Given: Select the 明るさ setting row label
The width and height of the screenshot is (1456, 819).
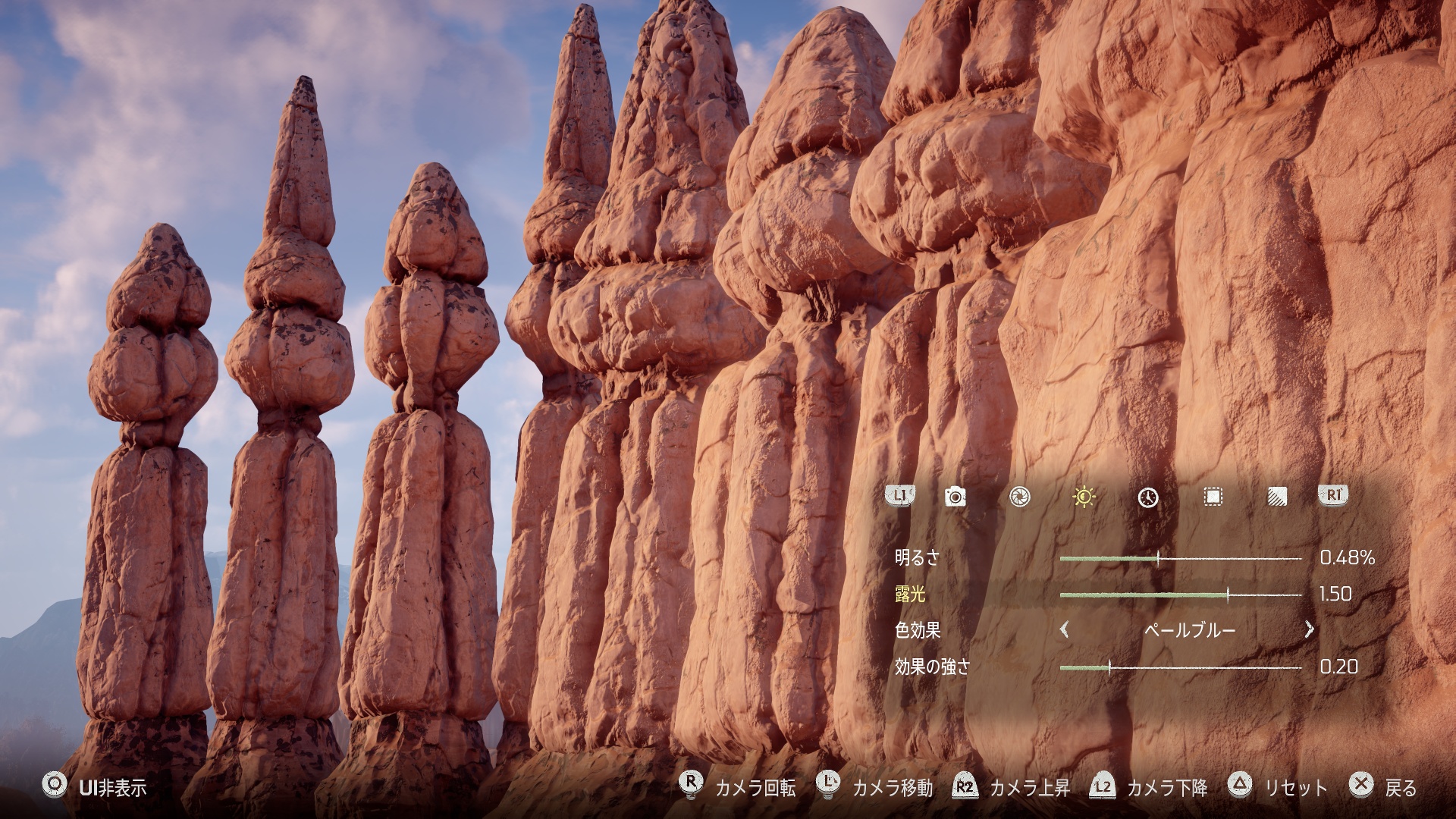Looking at the screenshot, I should [x=917, y=558].
